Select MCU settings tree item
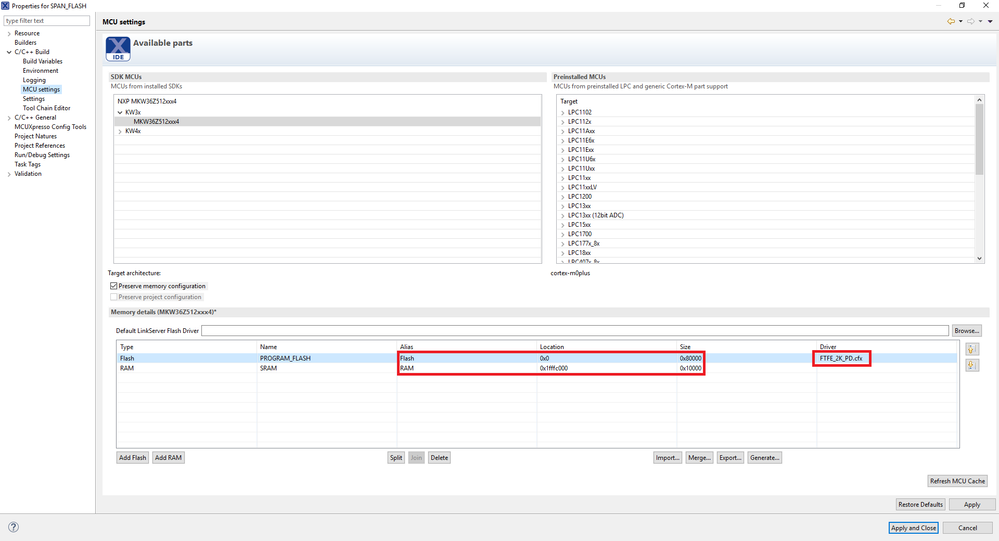 41,89
